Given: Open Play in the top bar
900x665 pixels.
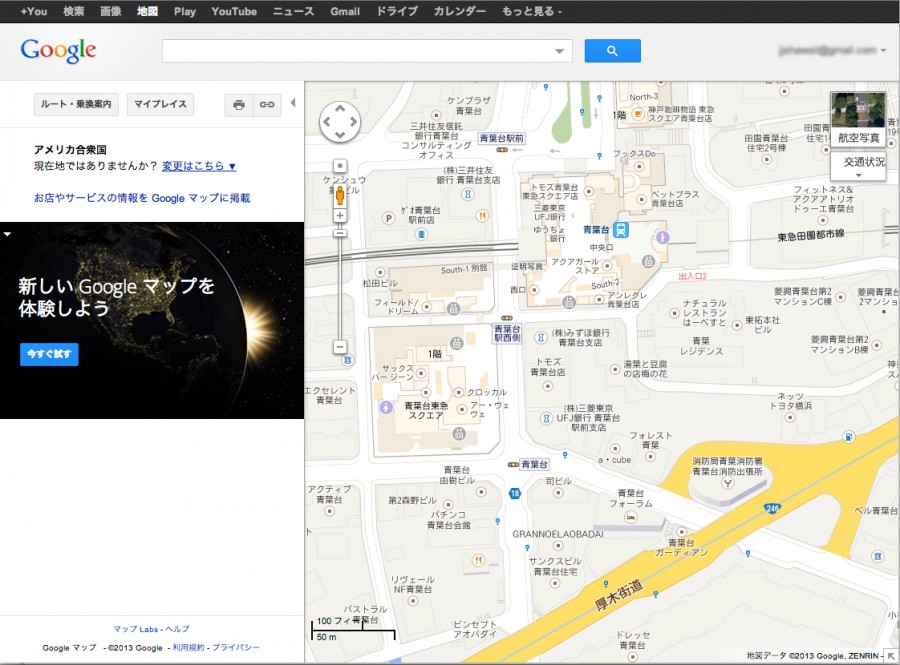Looking at the screenshot, I should 185,11.
